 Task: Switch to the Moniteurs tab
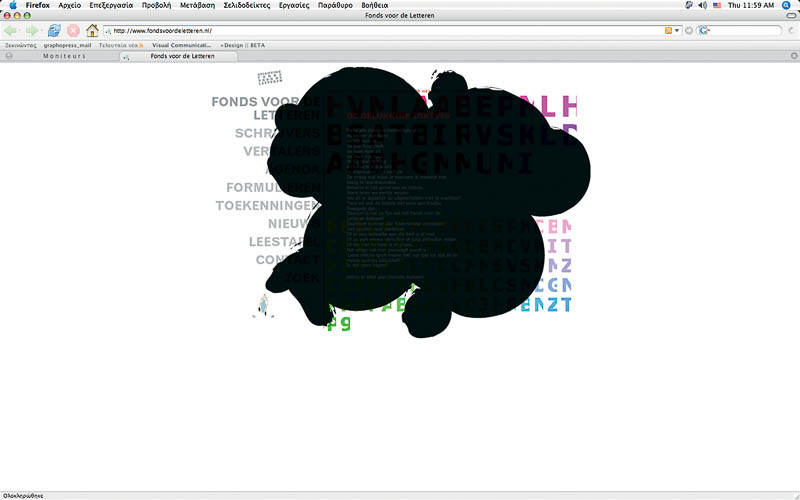click(65, 56)
